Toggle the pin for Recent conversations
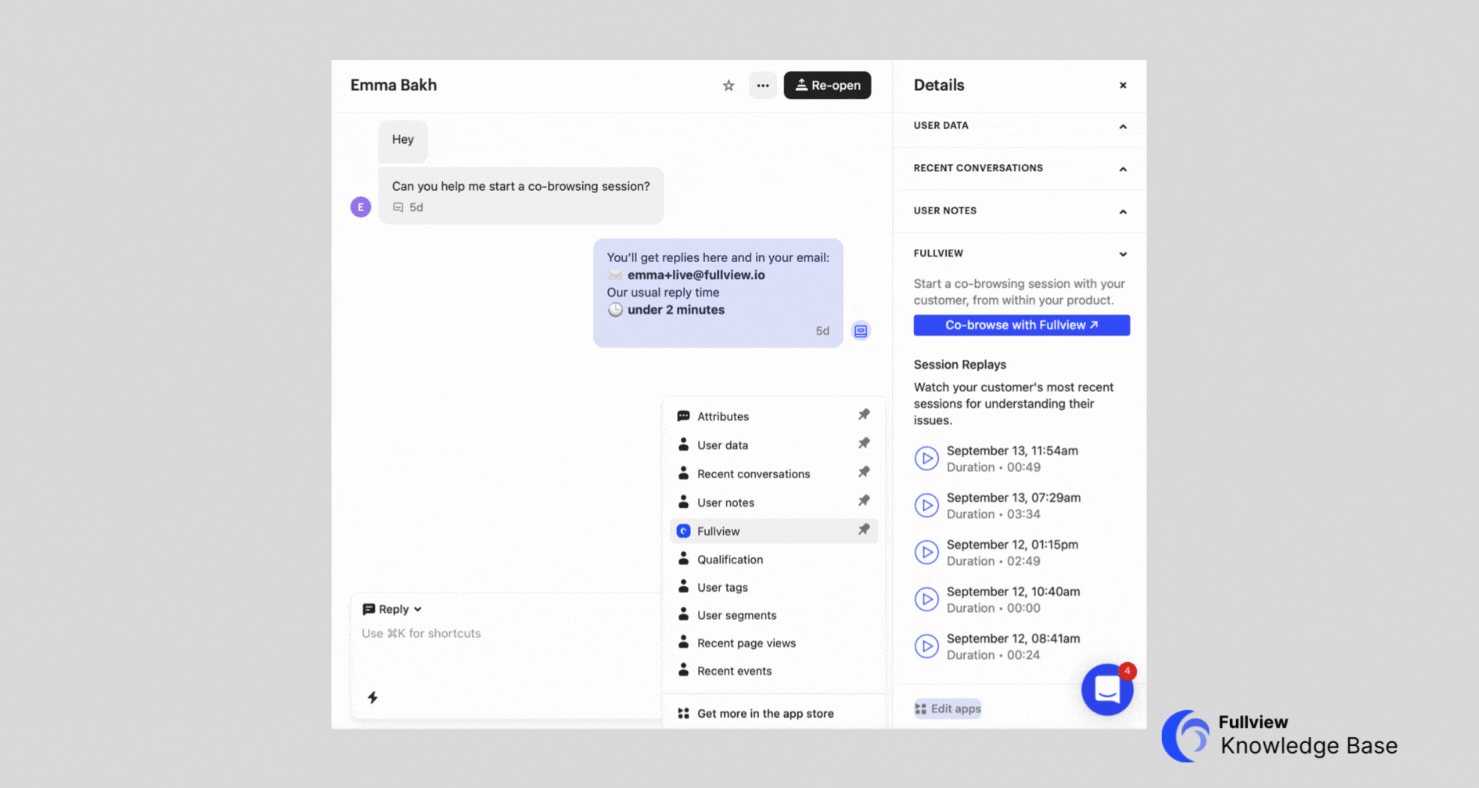Viewport: 1479px width, 788px height. pos(864,472)
